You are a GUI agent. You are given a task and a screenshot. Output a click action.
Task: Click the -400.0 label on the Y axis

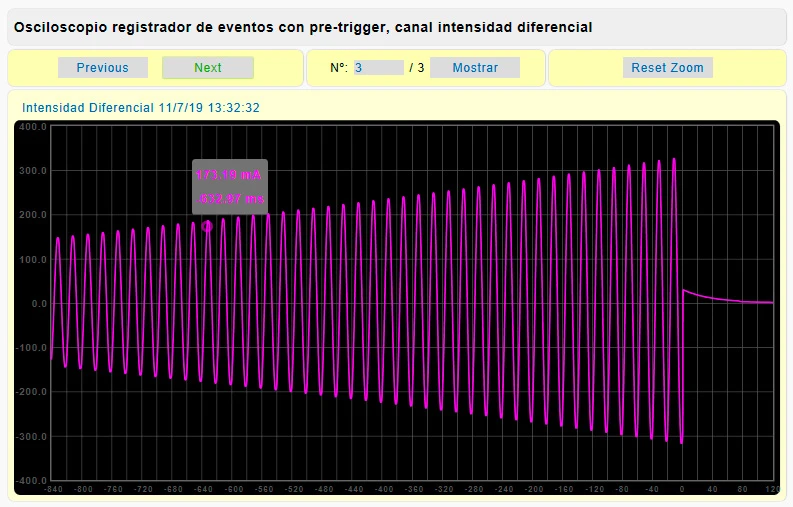[x=31, y=479]
